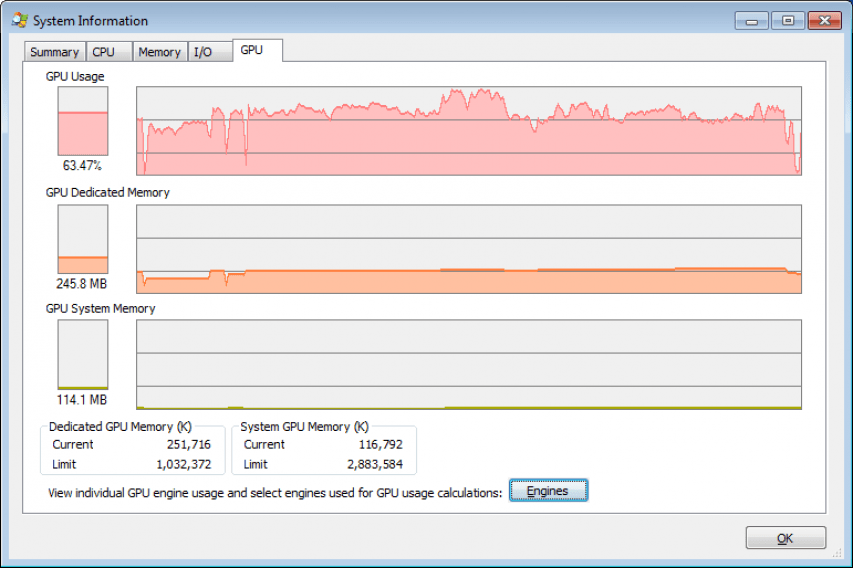Click the GPU Usage percentage bar gauge
This screenshot has height=568, width=853.
pyautogui.click(x=83, y=121)
